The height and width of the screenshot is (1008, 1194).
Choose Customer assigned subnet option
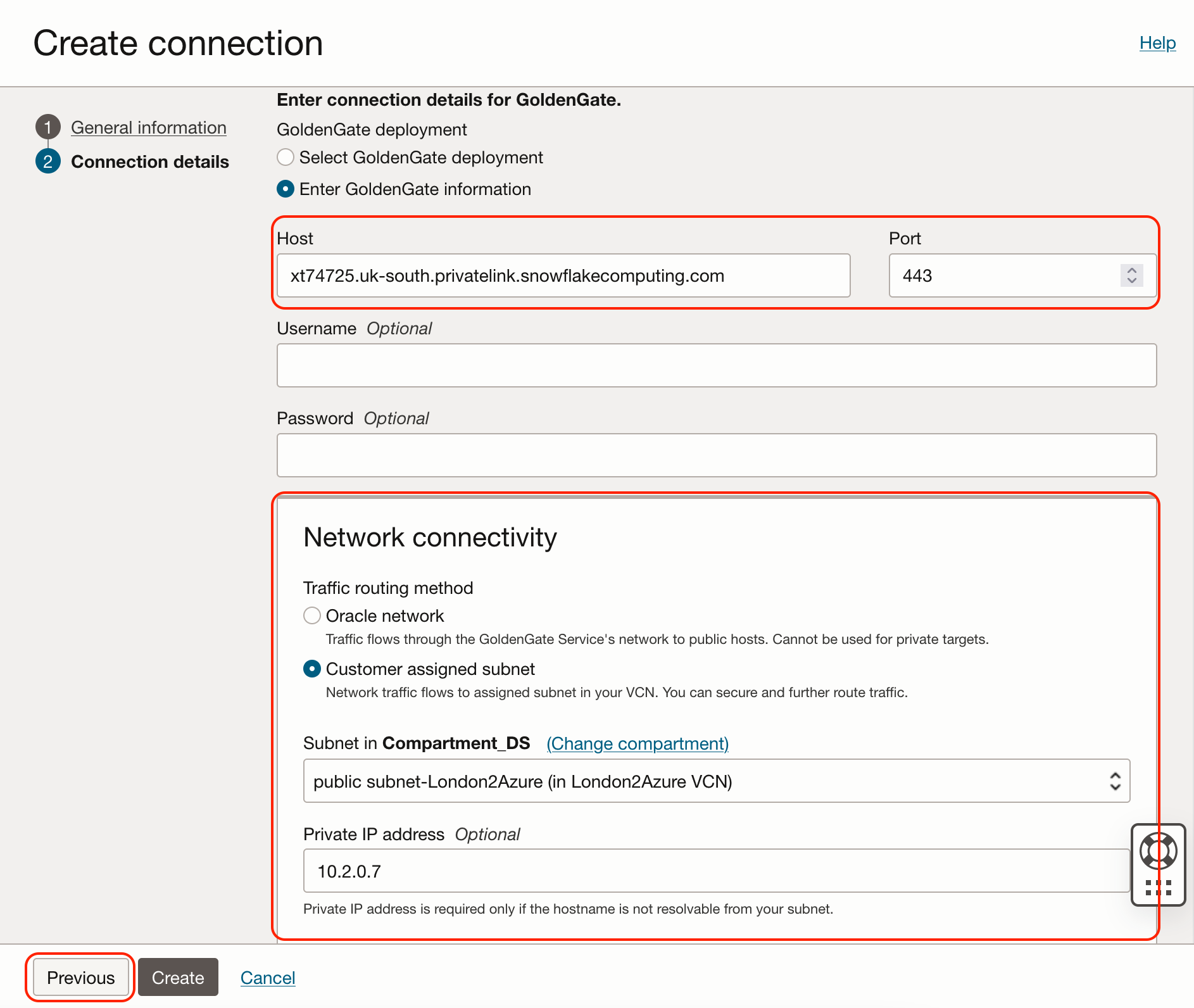[x=312, y=669]
